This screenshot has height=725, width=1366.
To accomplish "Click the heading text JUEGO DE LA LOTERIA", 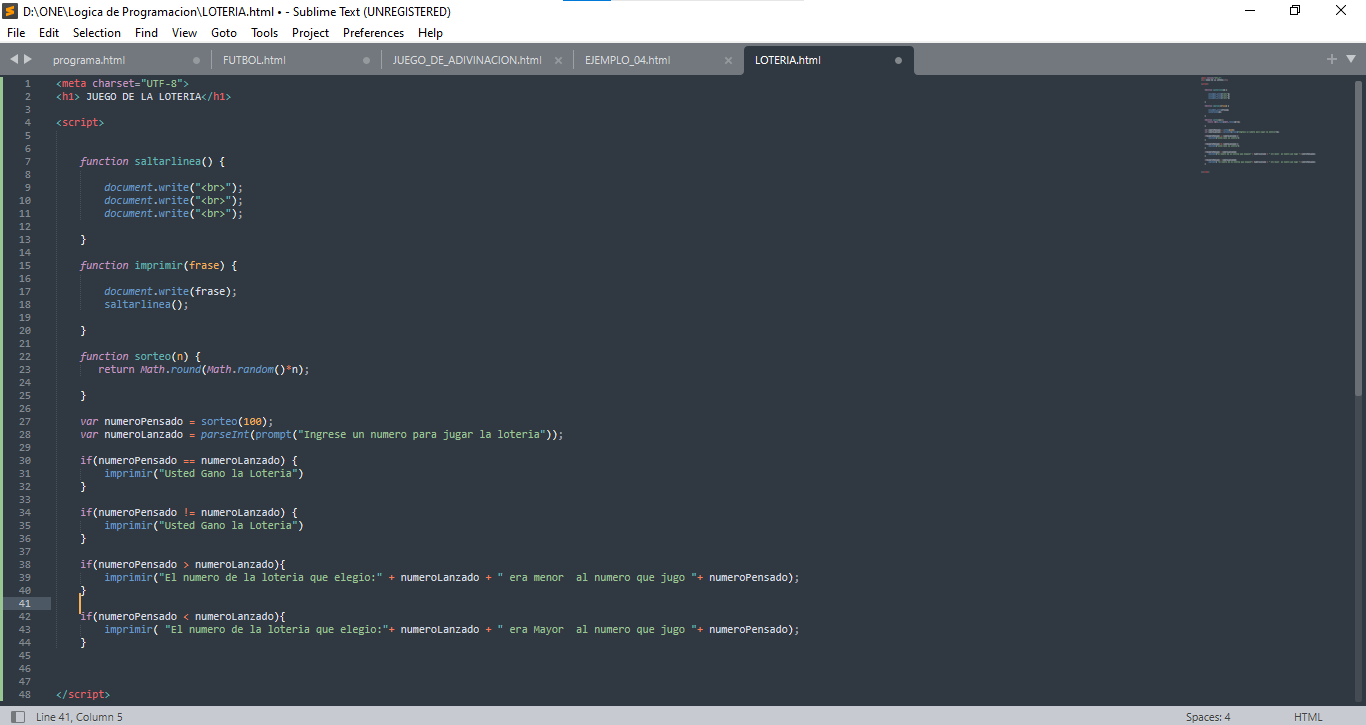I will 143,97.
